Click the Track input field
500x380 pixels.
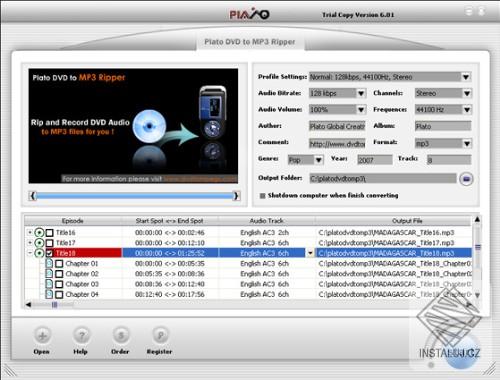449,160
